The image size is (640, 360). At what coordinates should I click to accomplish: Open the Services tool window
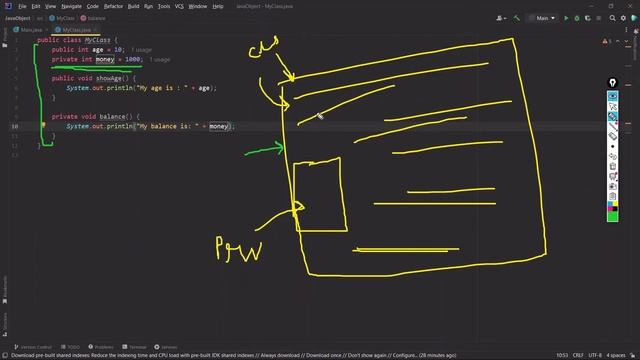(x=166, y=347)
